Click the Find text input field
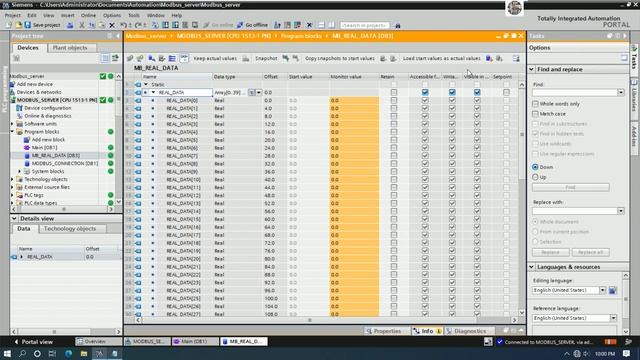This screenshot has height=360, width=640. tap(575, 93)
